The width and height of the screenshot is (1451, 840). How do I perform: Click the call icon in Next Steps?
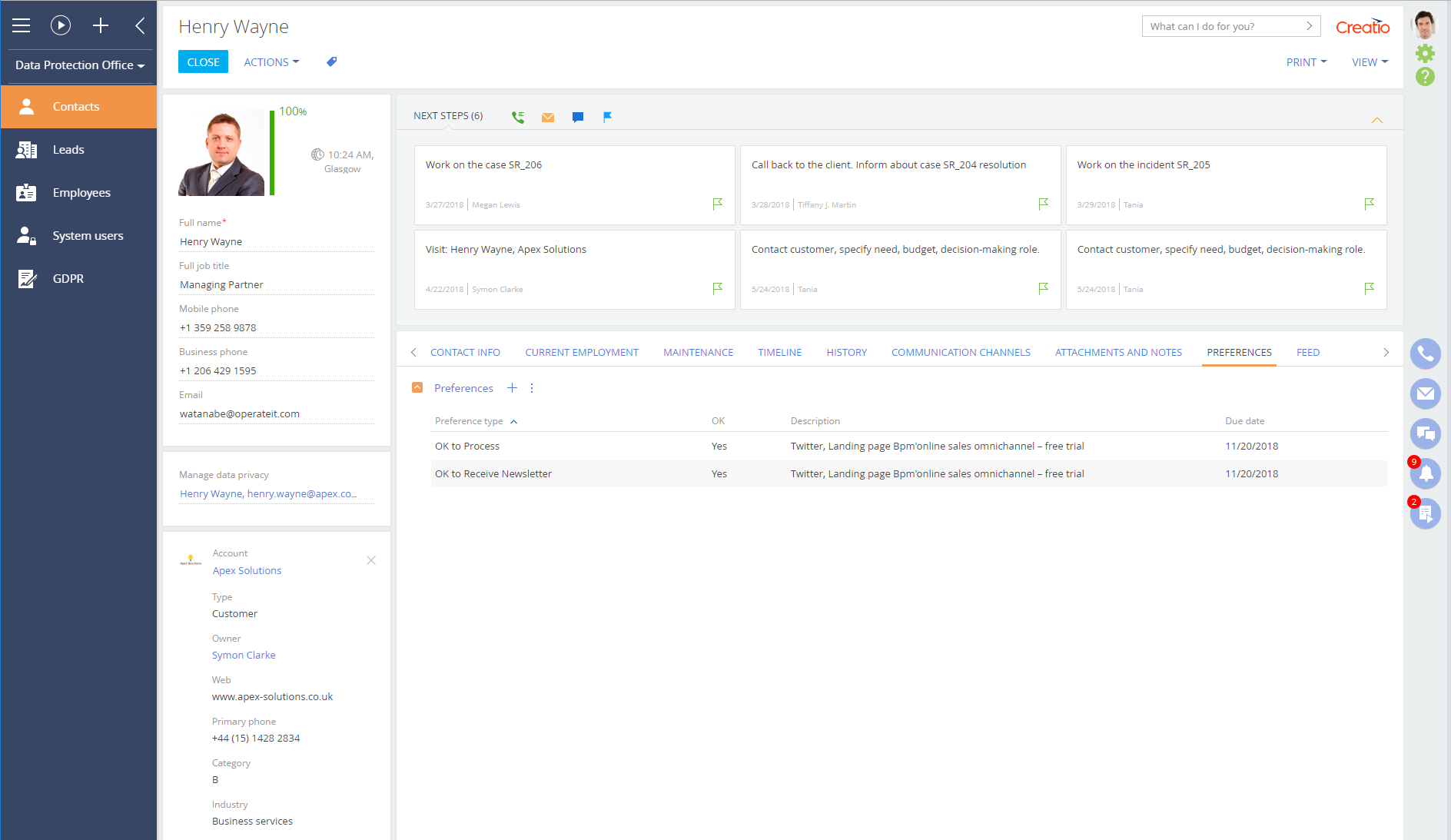(x=518, y=117)
